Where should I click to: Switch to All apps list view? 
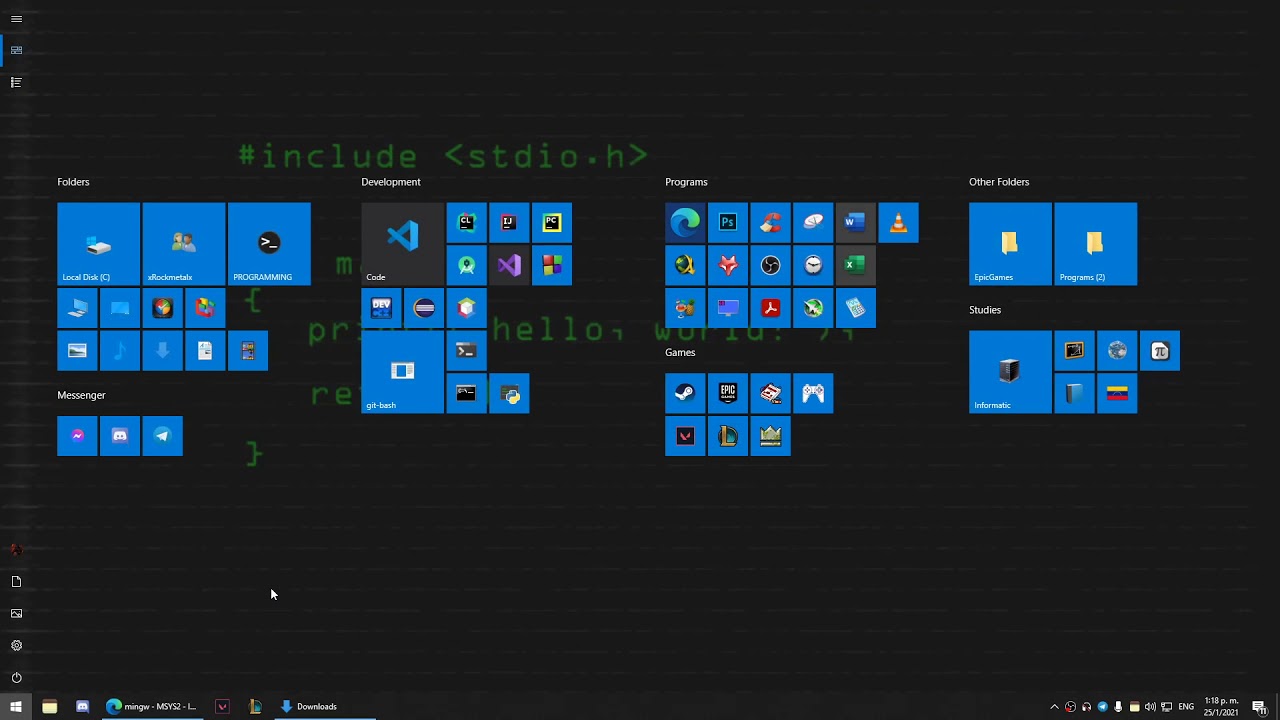[16, 82]
